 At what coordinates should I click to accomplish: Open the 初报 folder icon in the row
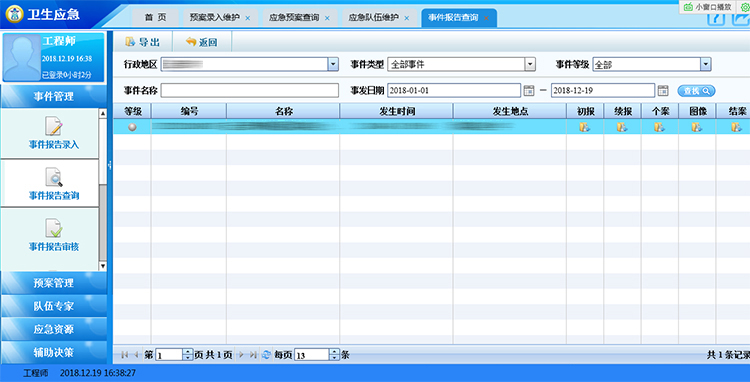click(x=584, y=127)
